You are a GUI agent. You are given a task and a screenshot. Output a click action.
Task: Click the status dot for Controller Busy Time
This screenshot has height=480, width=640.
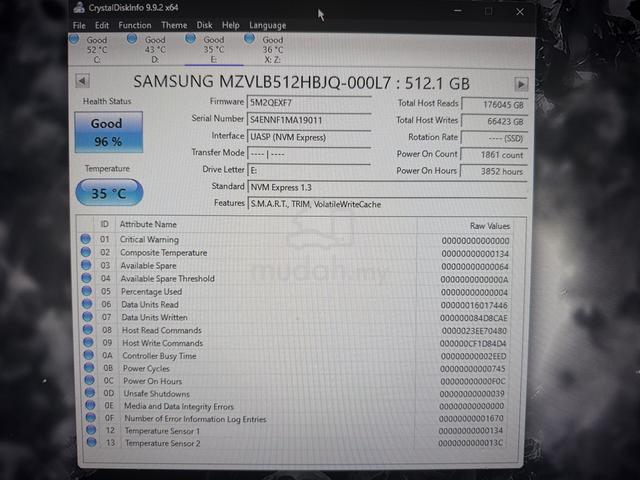point(89,355)
